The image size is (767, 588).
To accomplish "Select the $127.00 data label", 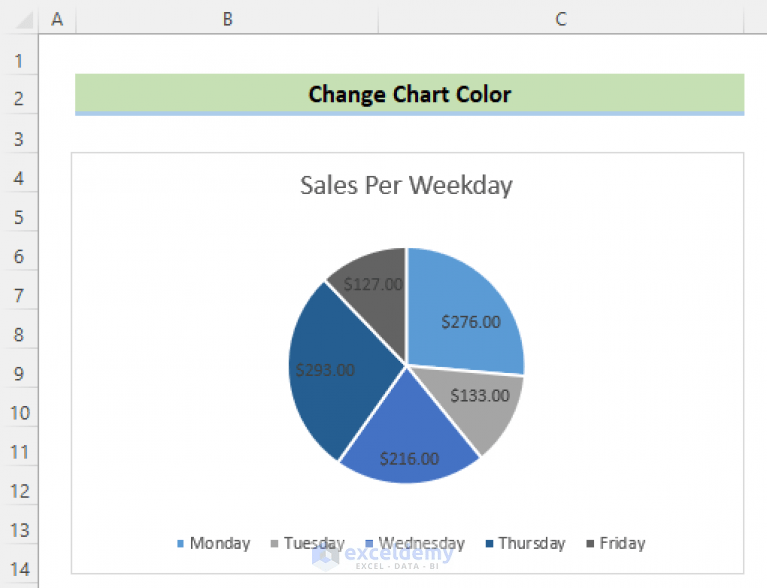I will pyautogui.click(x=373, y=284).
